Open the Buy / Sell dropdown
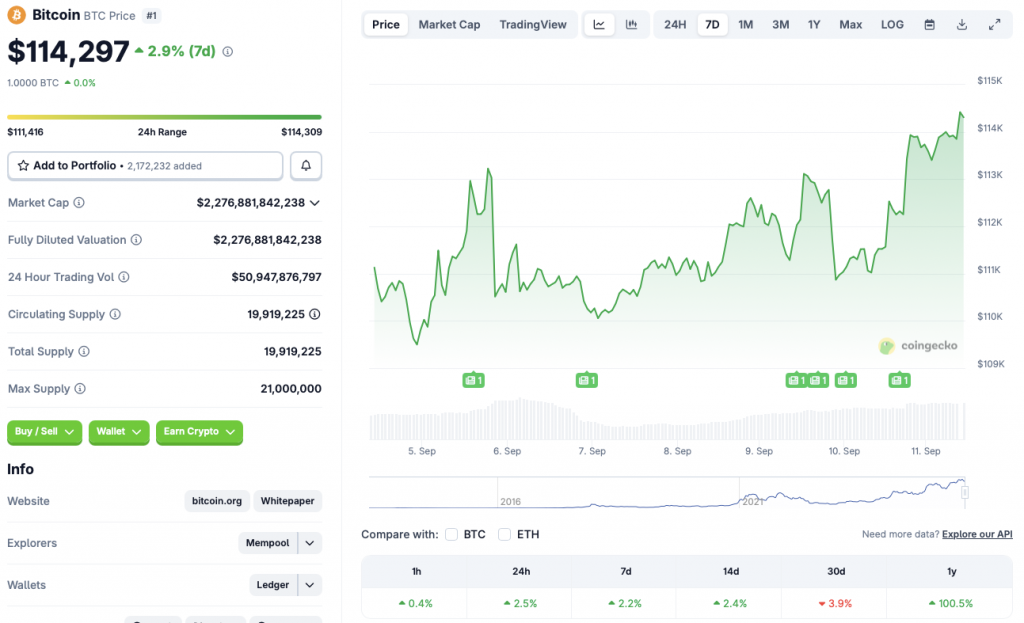 (x=45, y=431)
